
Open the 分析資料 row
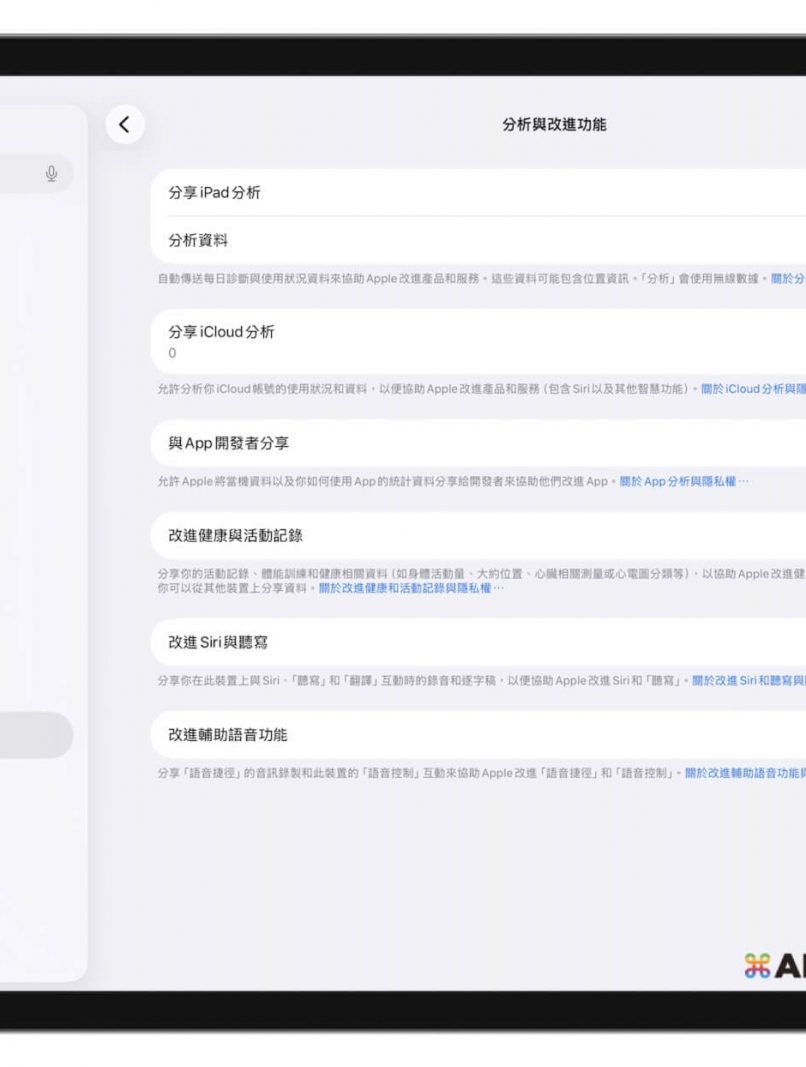[480, 241]
